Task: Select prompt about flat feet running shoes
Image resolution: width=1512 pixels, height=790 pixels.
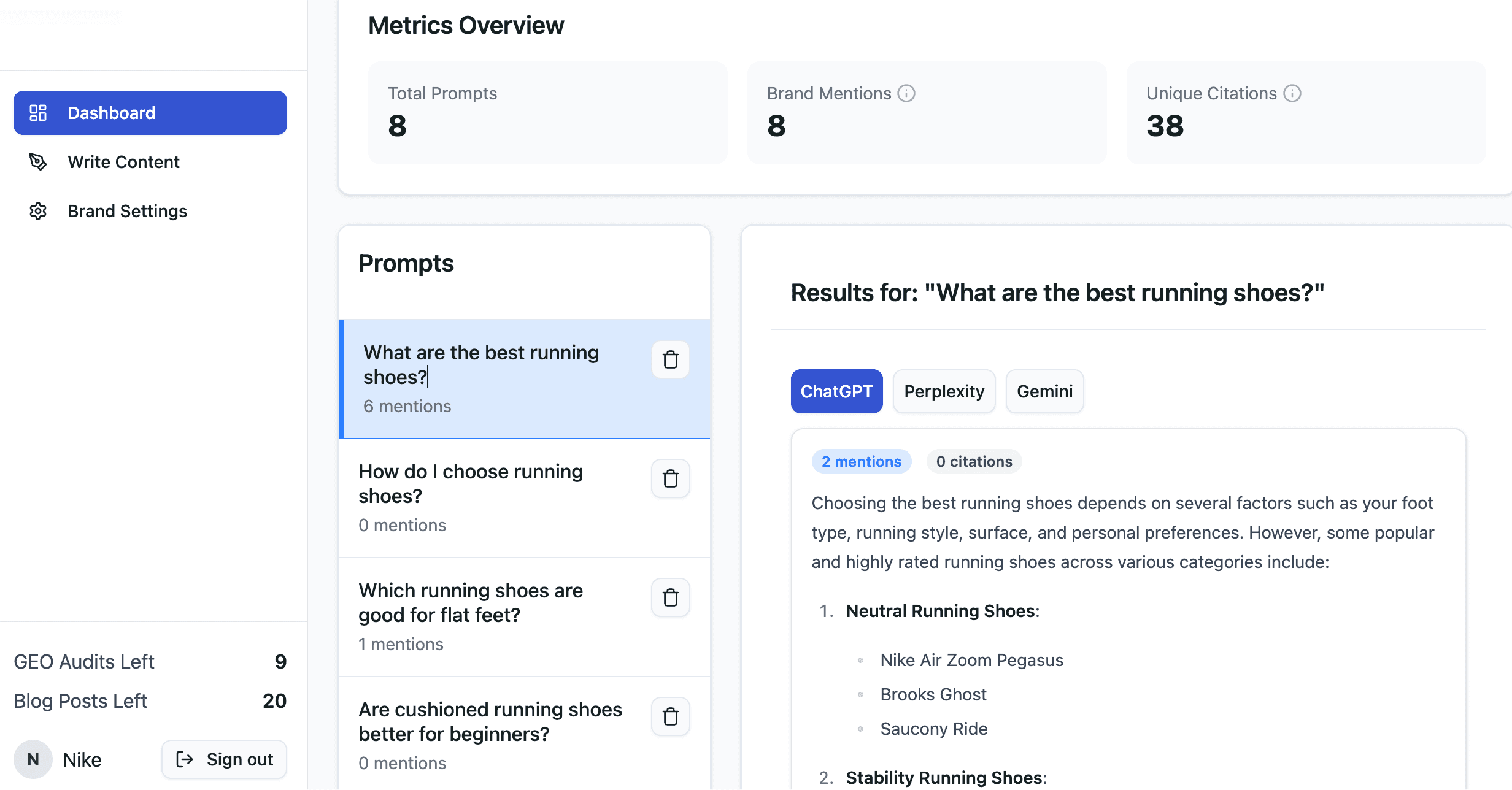Action: [525, 618]
